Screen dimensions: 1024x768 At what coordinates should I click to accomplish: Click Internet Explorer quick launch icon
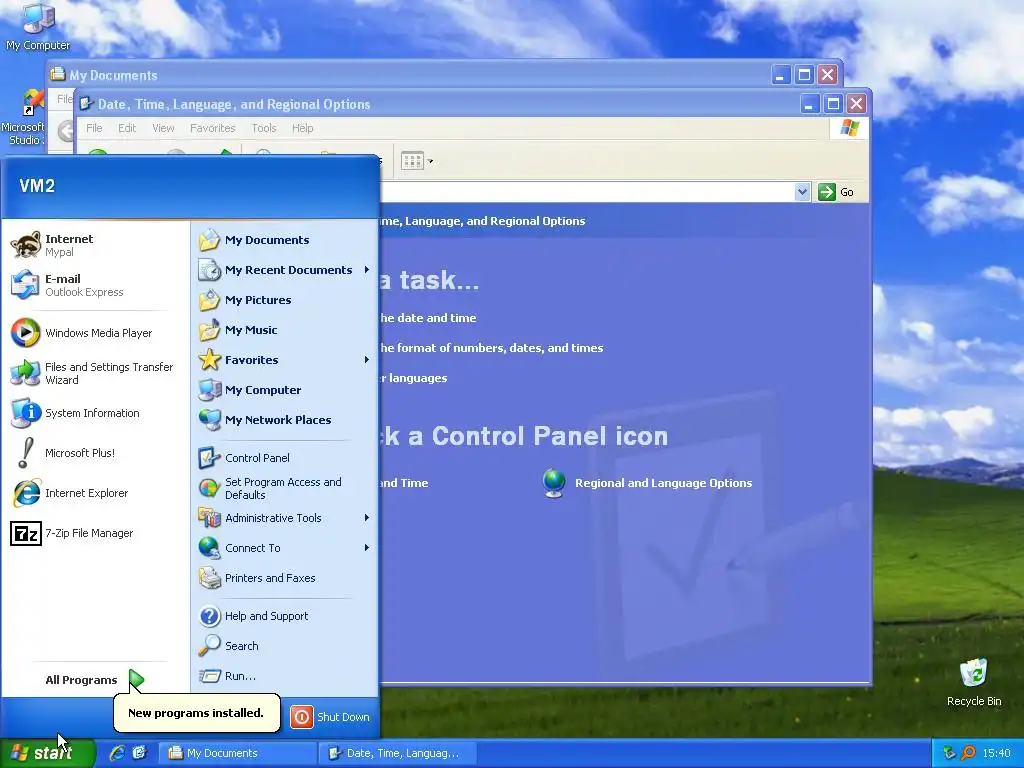[x=117, y=753]
